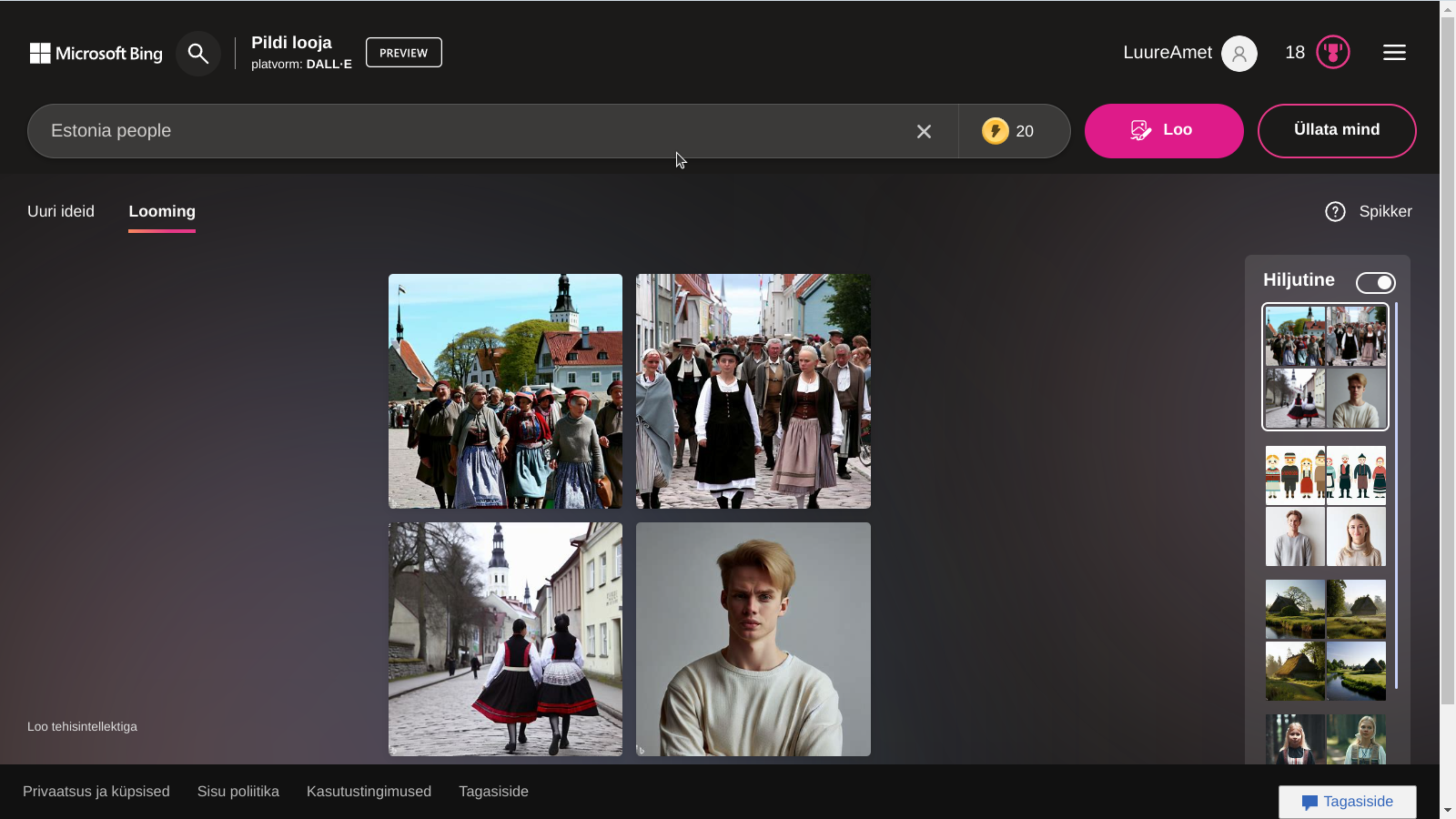This screenshot has height=819, width=1456.
Task: Switch to the Uuri ideid tab
Action: point(61,212)
